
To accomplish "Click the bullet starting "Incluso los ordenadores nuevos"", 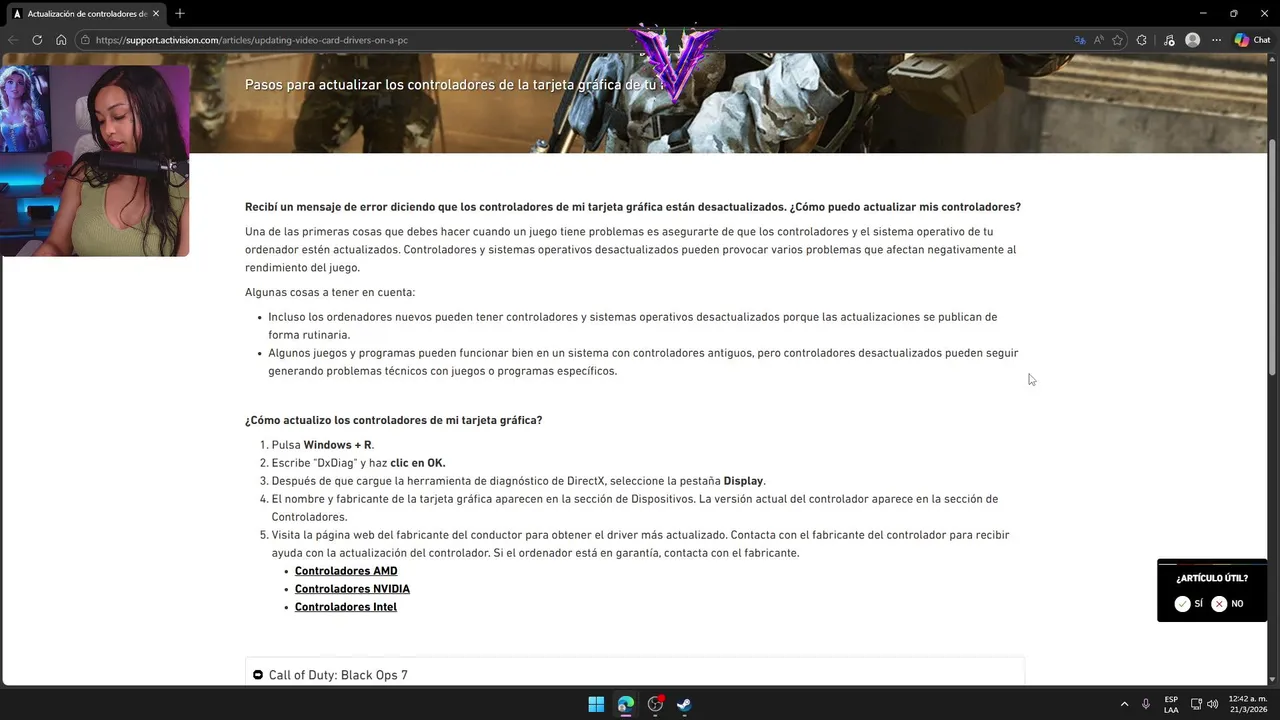I will tap(633, 326).
